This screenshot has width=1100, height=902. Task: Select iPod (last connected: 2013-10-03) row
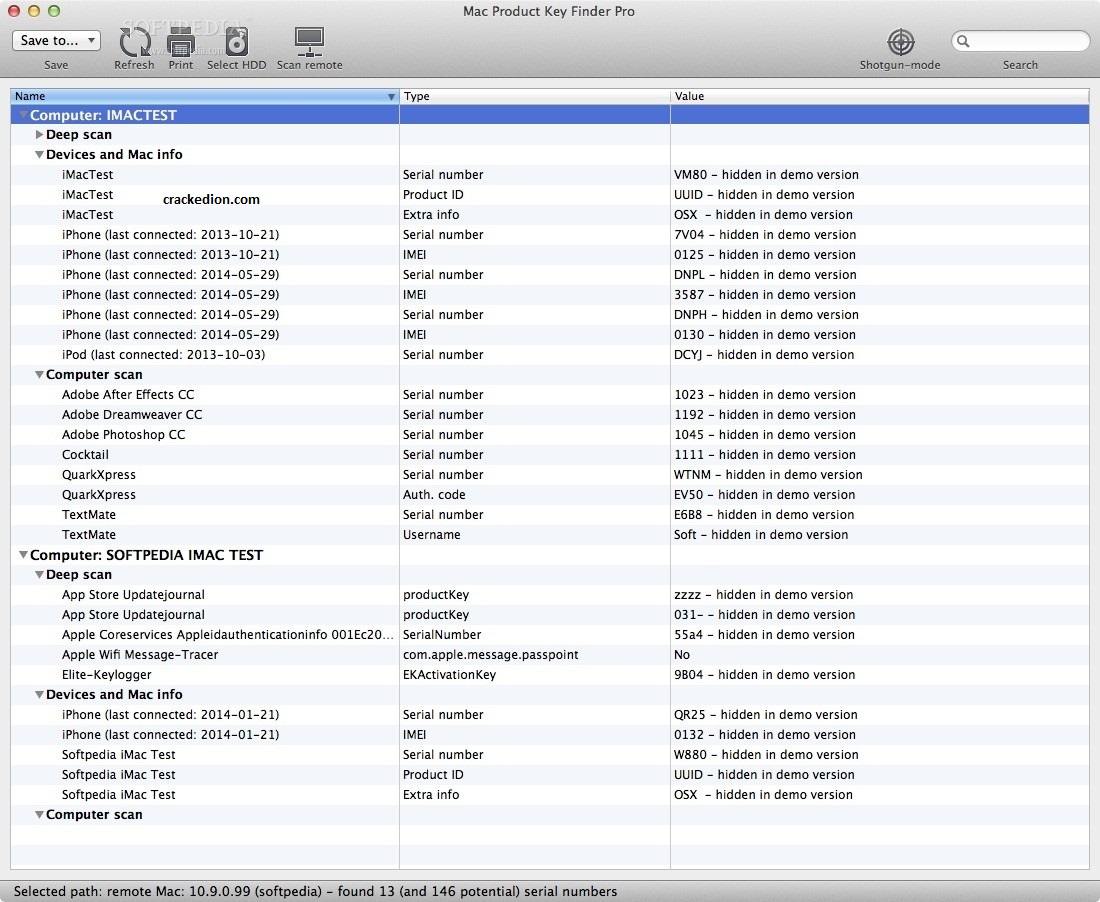[550, 355]
